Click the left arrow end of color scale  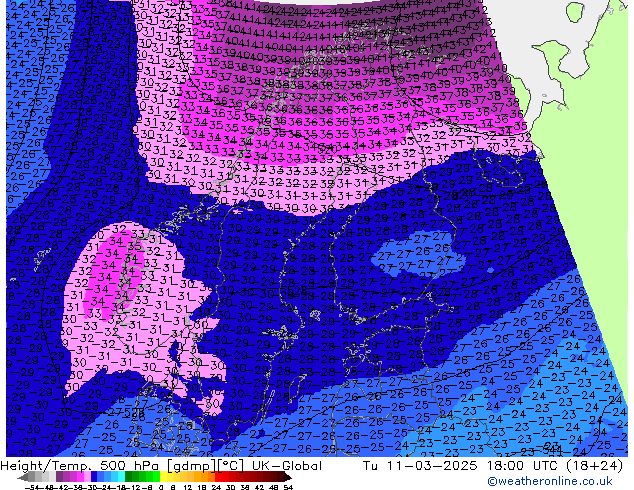pos(22,477)
